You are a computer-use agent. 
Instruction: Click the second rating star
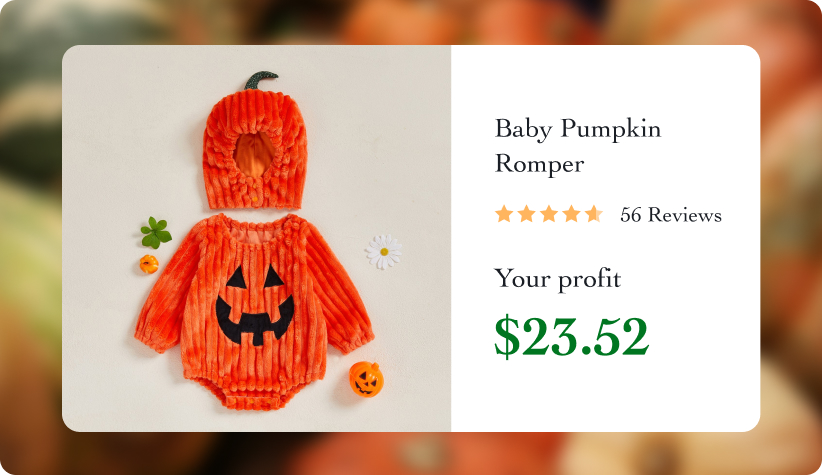[526, 214]
